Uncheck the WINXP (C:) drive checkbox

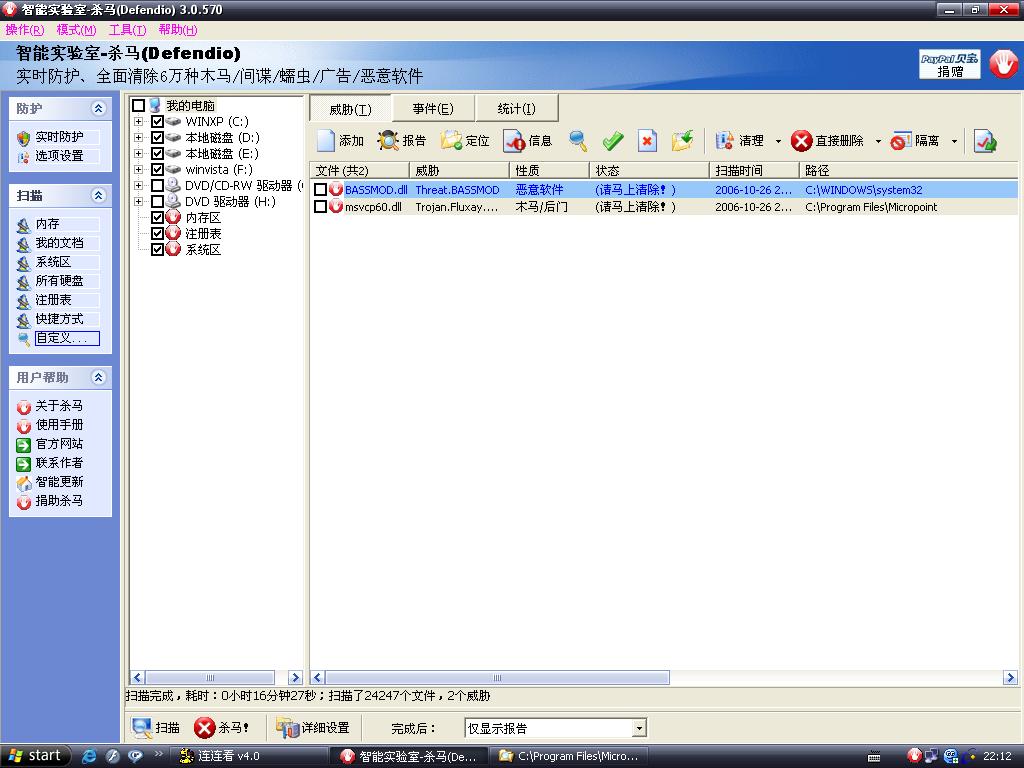coord(157,121)
